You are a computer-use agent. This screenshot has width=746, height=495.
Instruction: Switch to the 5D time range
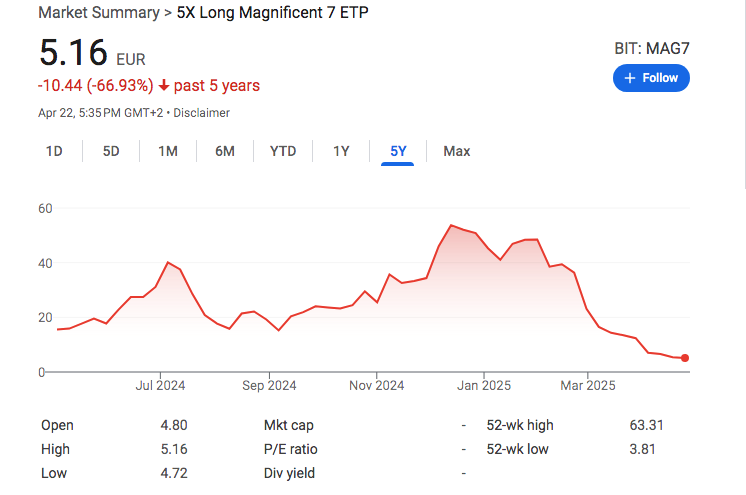pyautogui.click(x=111, y=151)
